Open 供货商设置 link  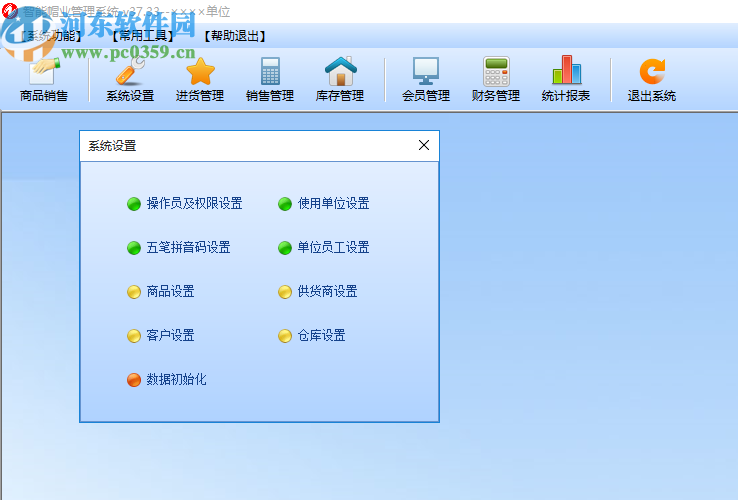327,291
